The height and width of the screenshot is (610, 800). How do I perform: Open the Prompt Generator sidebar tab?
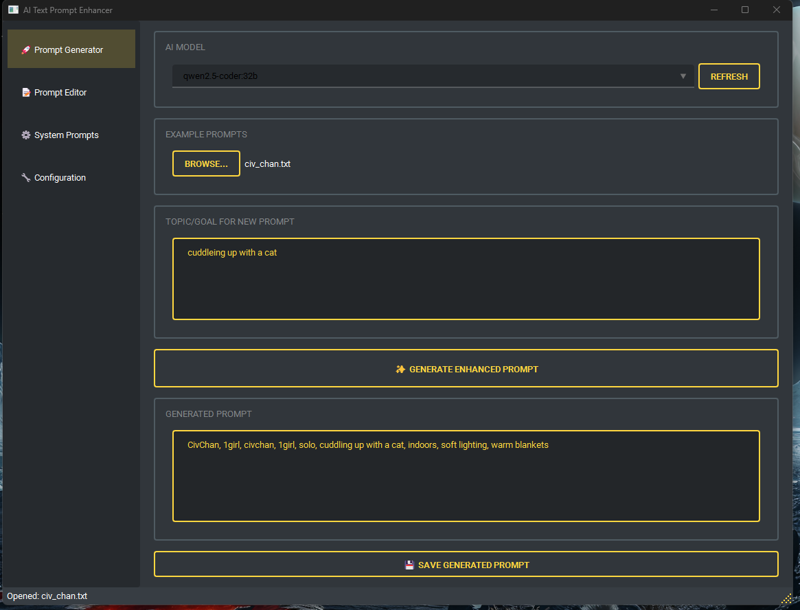(71, 49)
